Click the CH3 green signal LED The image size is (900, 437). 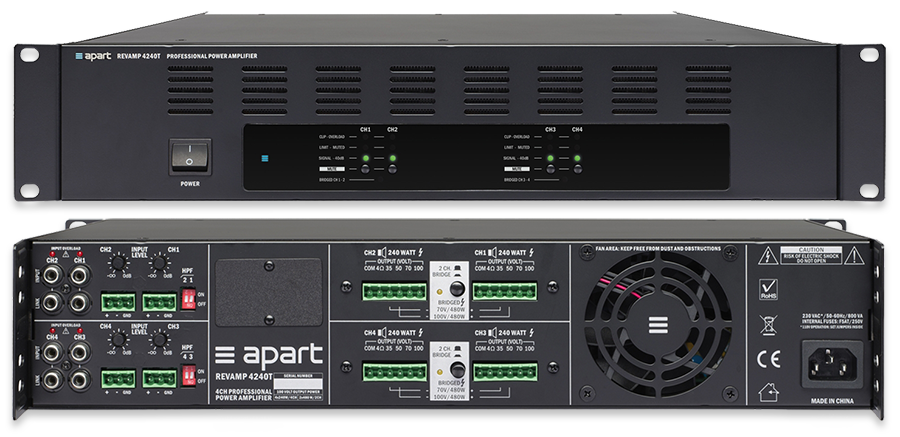551,159
